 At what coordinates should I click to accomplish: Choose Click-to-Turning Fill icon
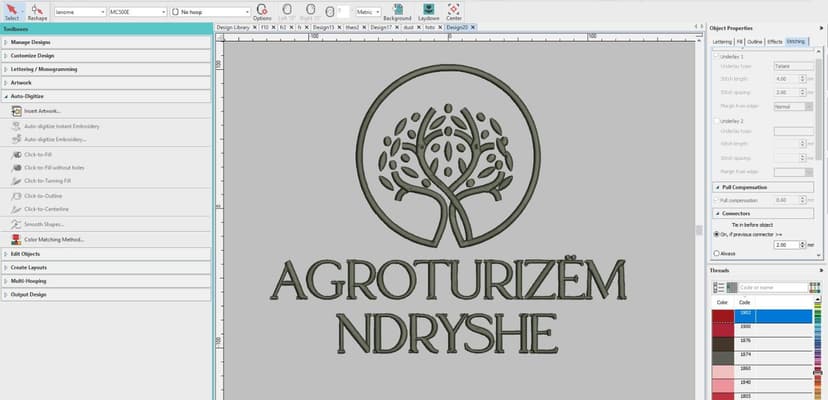coord(16,181)
